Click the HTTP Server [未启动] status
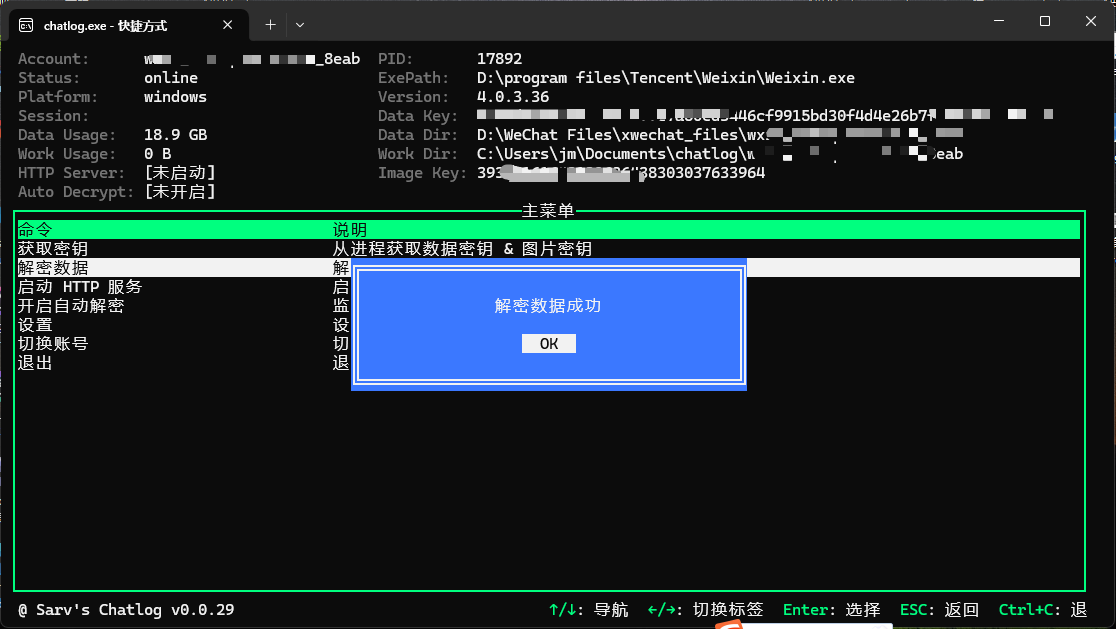Screen dimensions: 1116x629 pos(180,173)
